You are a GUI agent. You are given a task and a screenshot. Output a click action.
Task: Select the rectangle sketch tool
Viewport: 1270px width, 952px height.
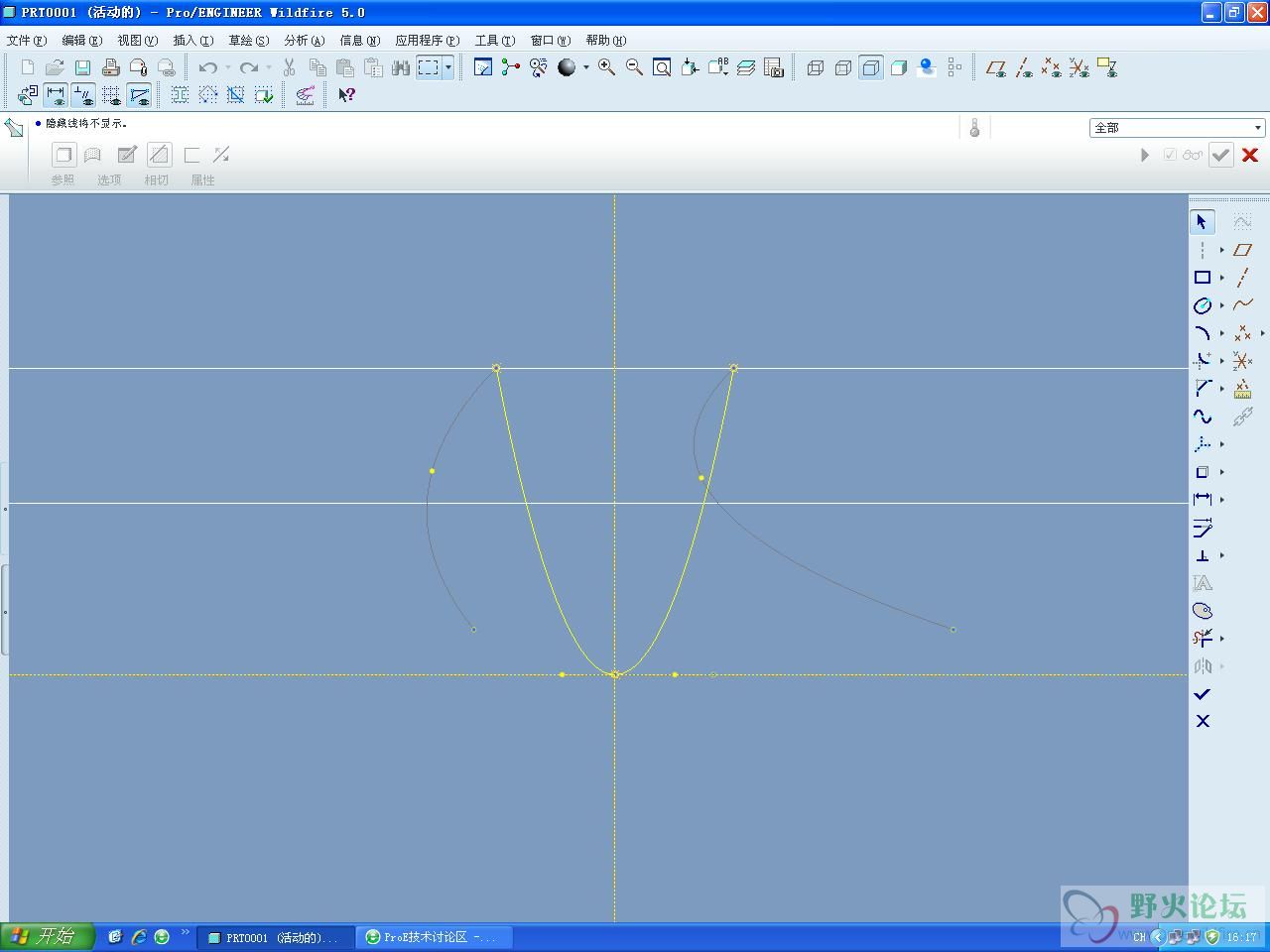[x=1203, y=278]
